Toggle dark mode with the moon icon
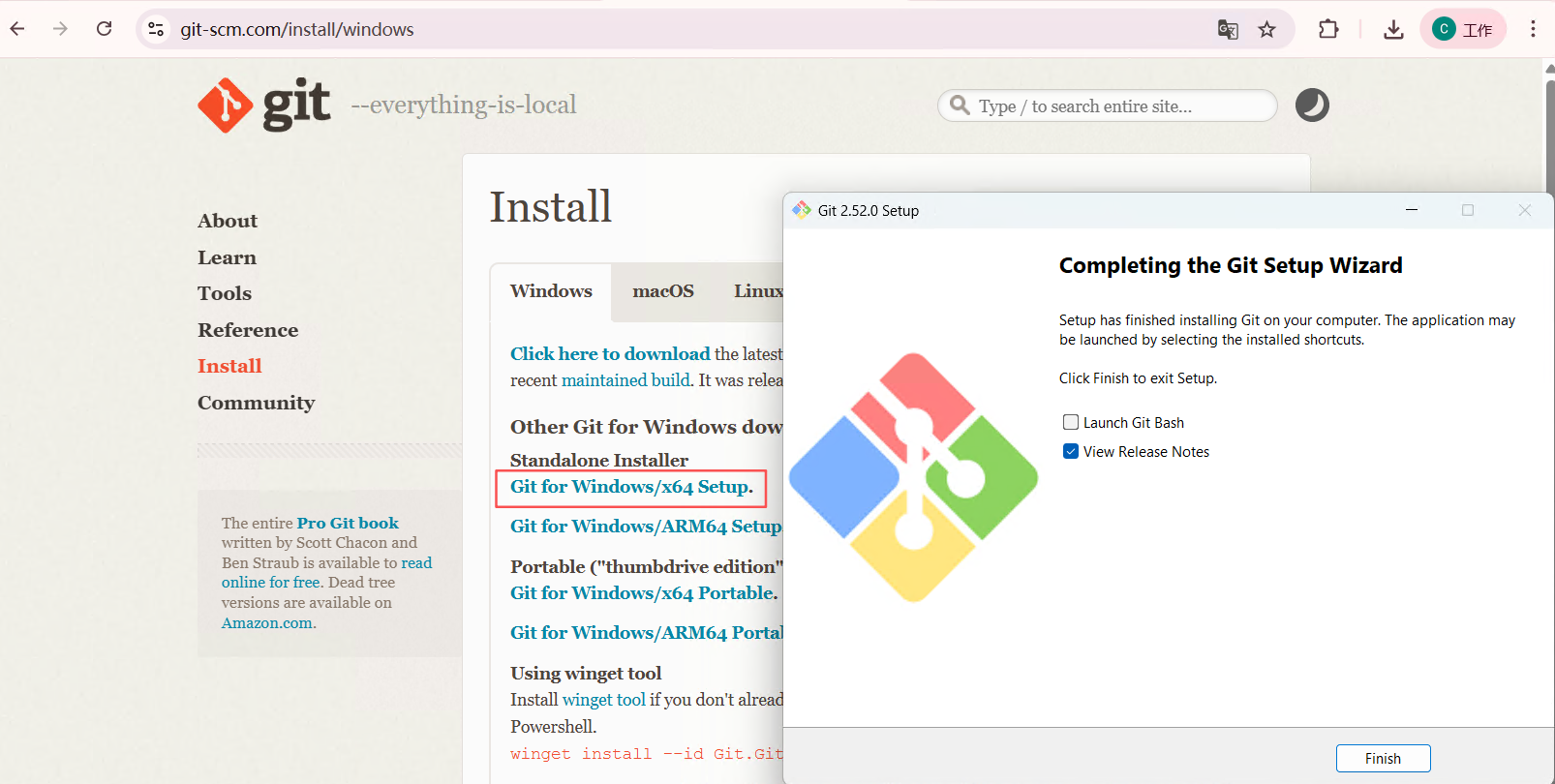The image size is (1555, 784). click(1312, 105)
